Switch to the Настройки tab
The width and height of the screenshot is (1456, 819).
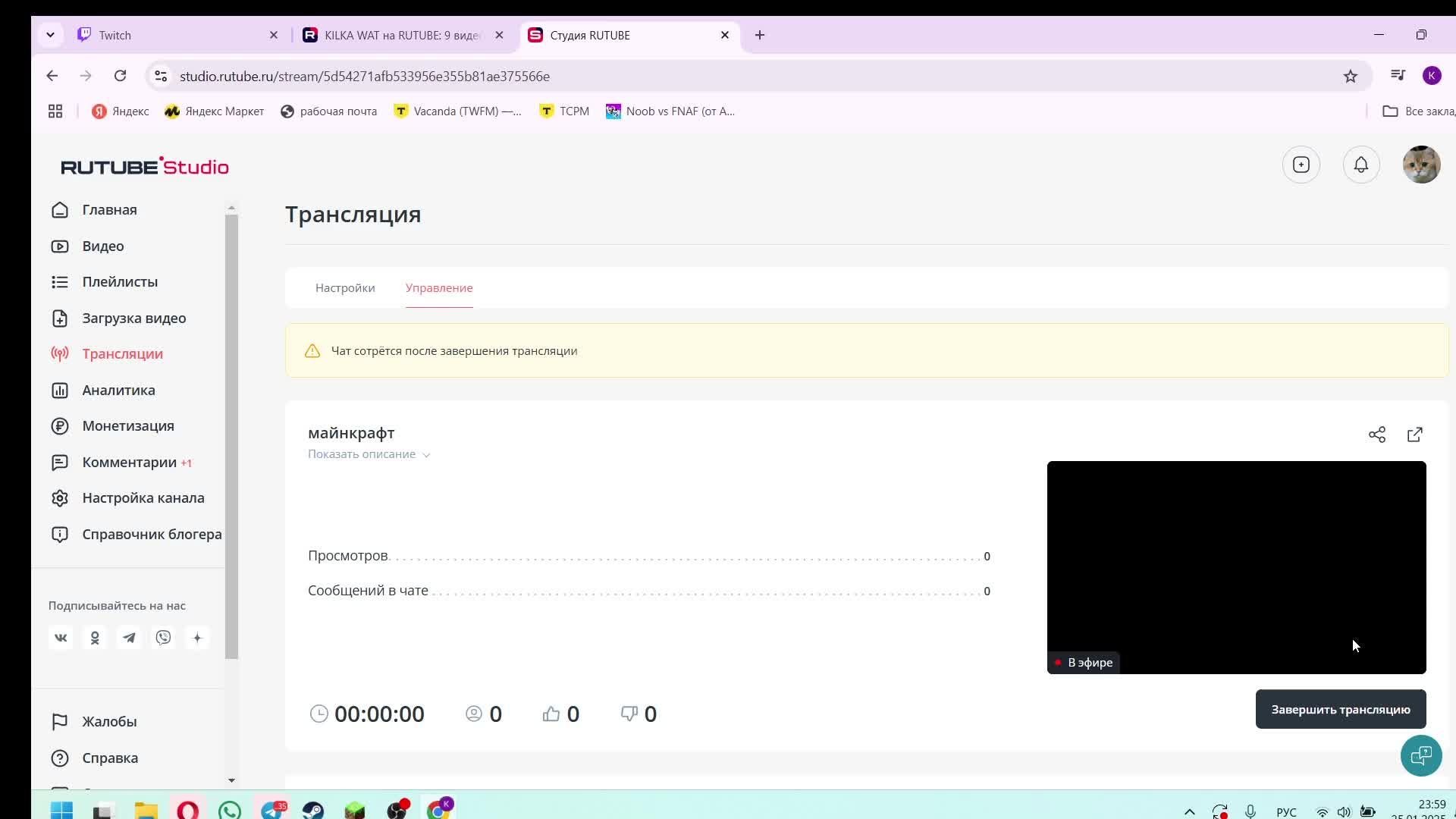[x=345, y=288]
